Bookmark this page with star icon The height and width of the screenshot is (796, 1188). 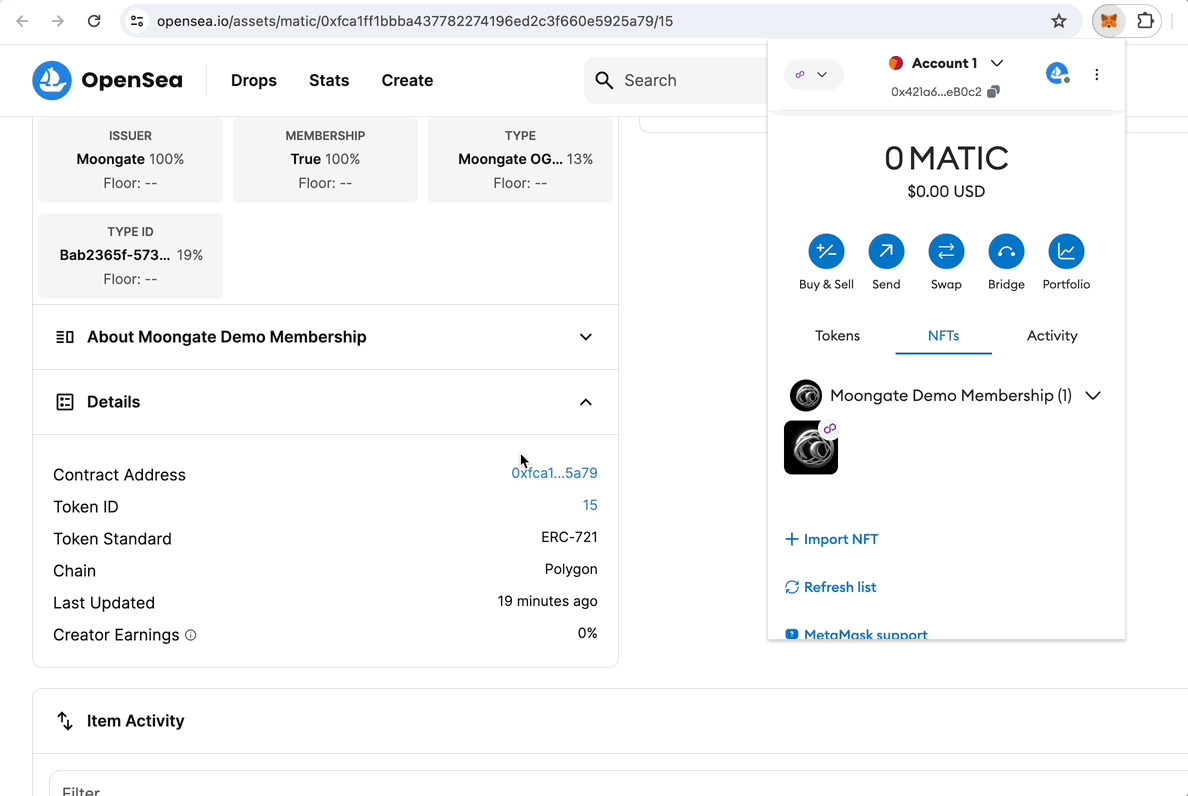tap(1059, 21)
